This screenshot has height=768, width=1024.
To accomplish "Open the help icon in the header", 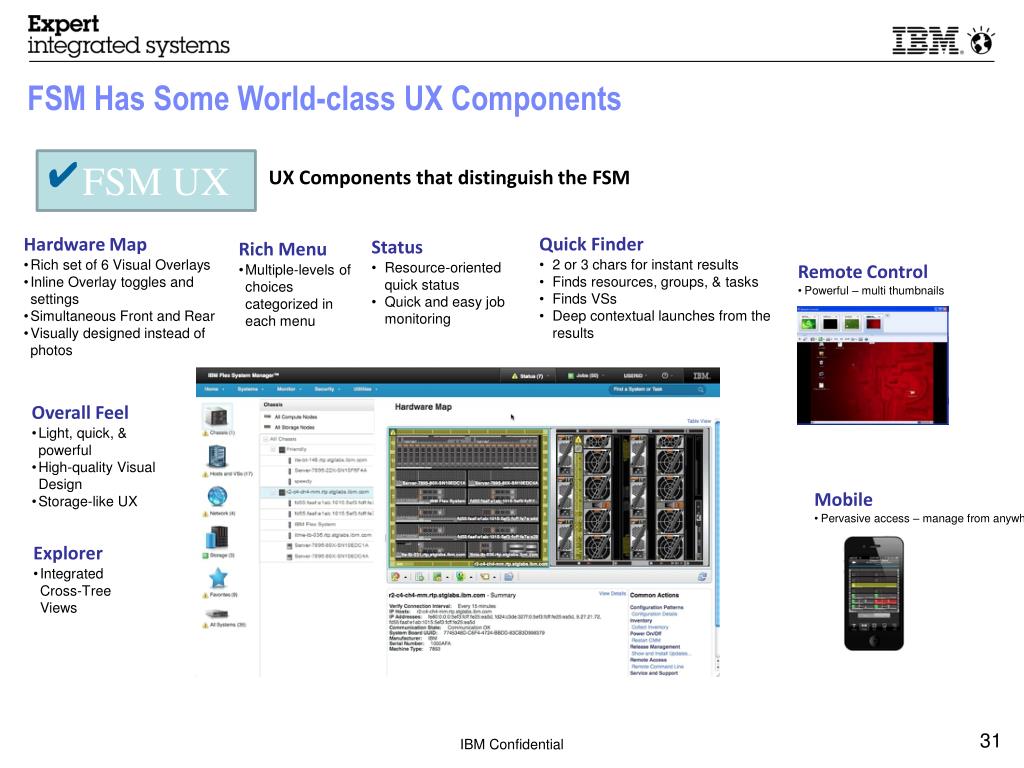I will pyautogui.click(x=665, y=376).
